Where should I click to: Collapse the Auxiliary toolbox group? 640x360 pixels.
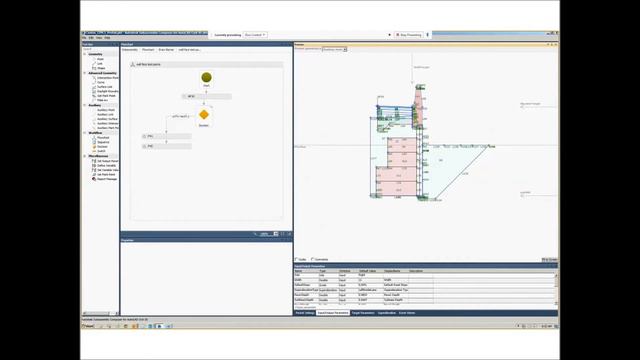[85, 105]
